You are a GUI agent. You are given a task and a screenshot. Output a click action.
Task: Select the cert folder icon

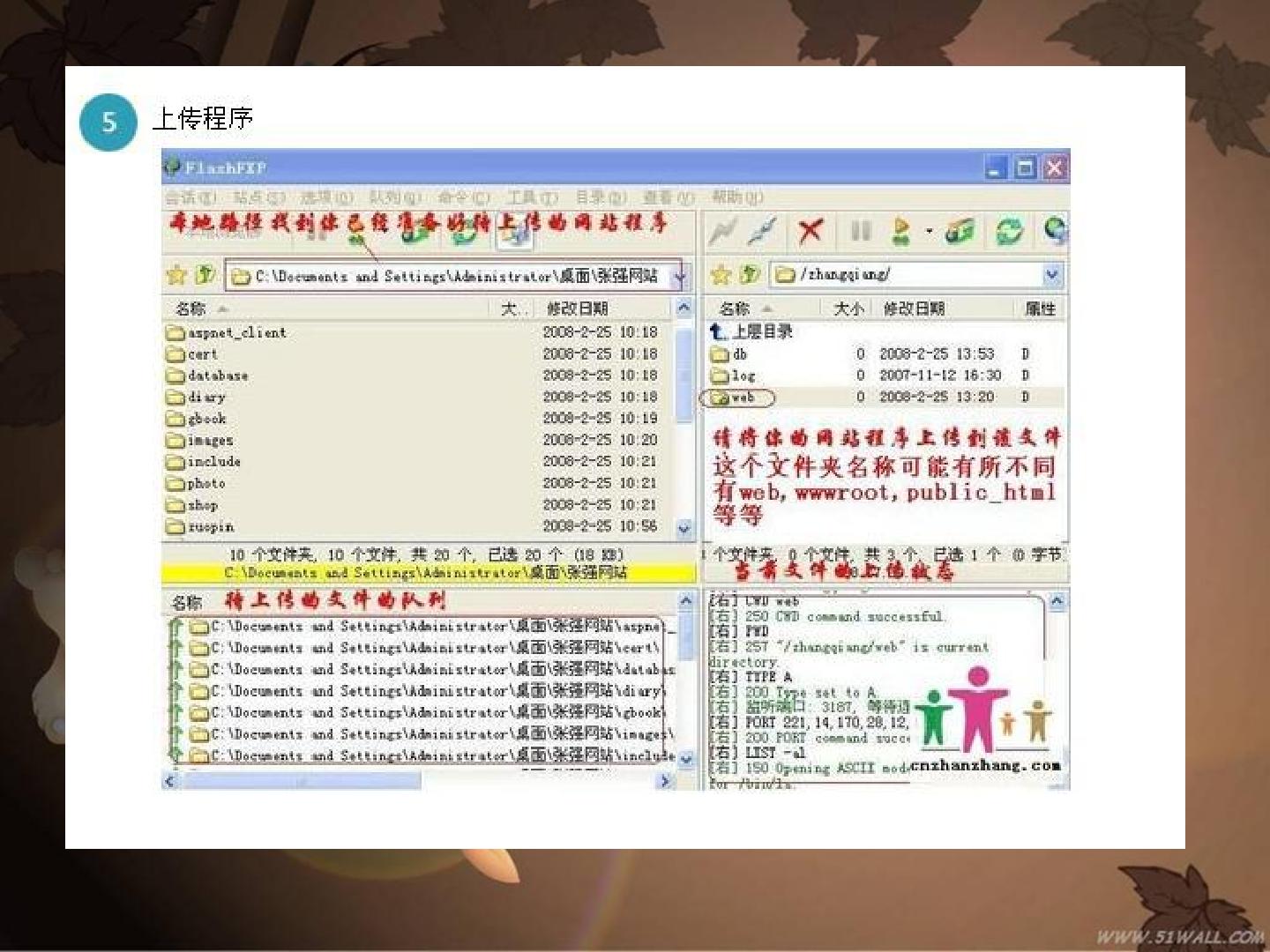tap(176, 354)
